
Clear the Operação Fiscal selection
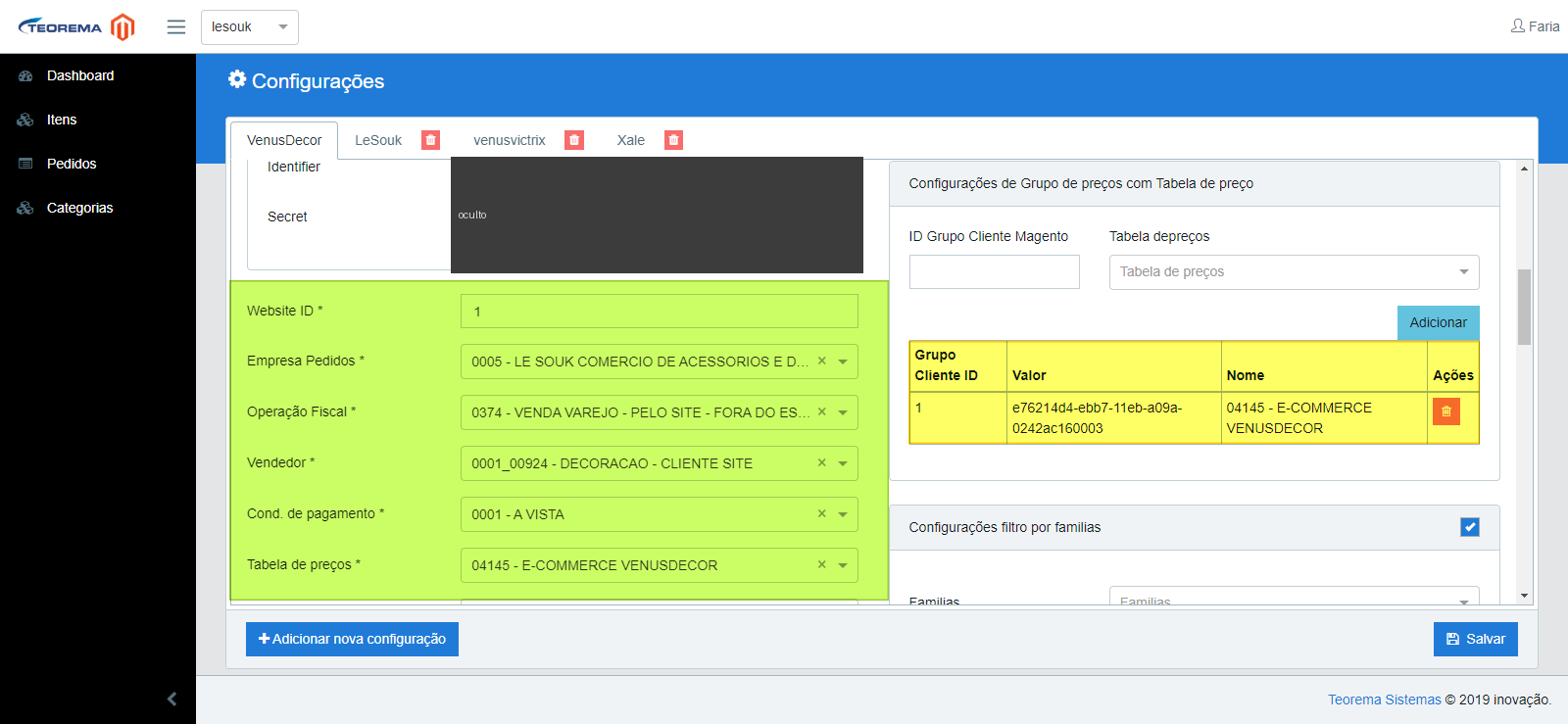coord(821,411)
